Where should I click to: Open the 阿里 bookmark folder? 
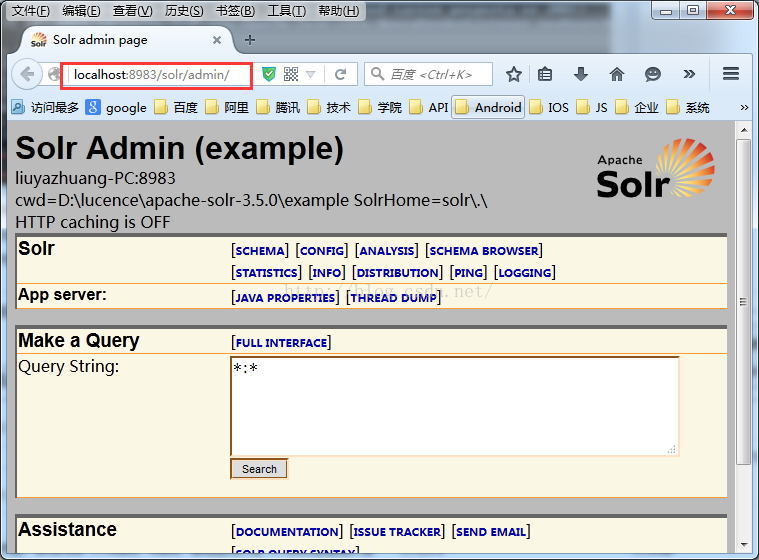coord(227,107)
